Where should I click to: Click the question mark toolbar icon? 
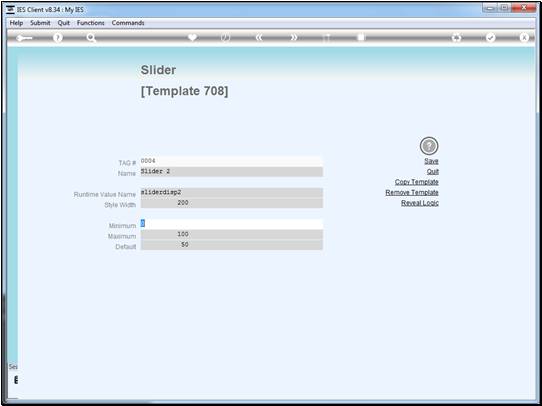click(x=58, y=38)
